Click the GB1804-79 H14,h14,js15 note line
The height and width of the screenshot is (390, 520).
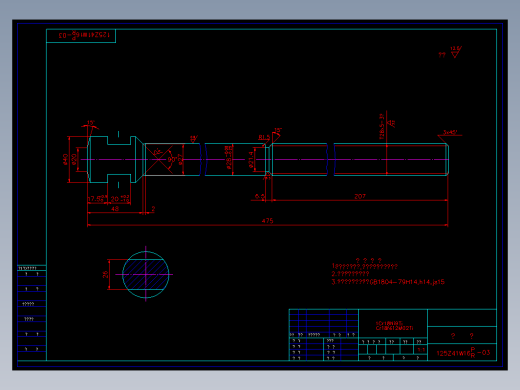(x=388, y=282)
